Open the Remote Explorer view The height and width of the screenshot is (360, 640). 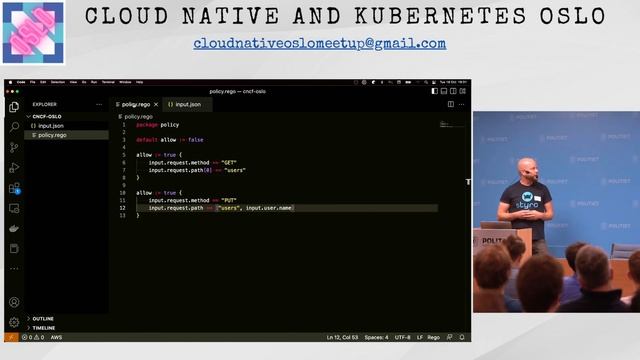pos(14,209)
